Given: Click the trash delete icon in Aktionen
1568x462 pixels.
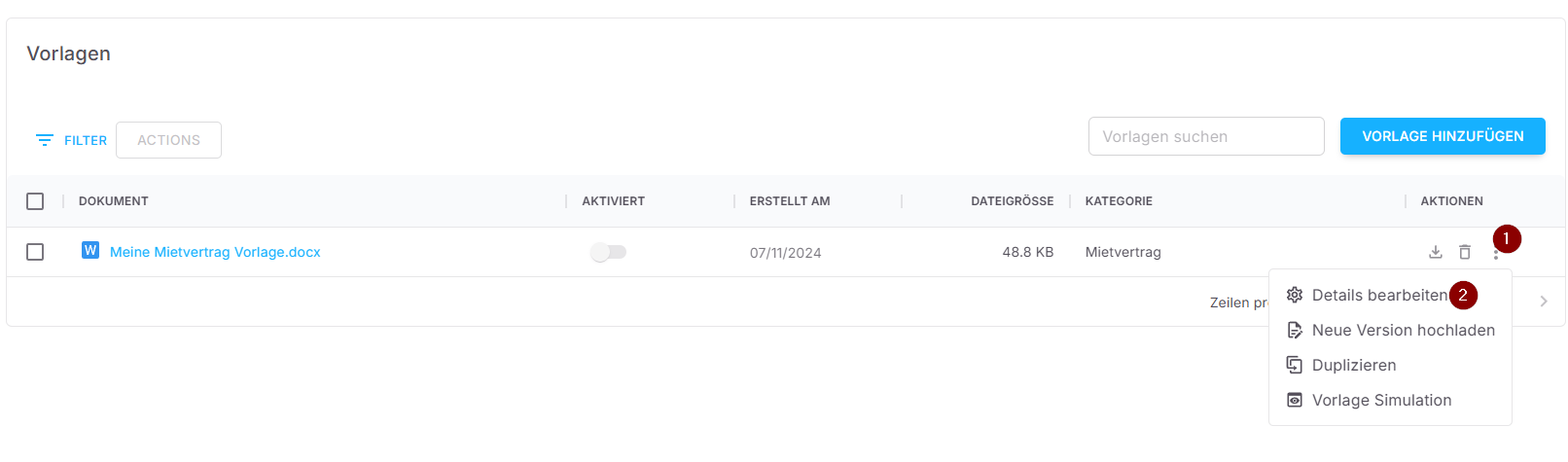Looking at the screenshot, I should pos(1465,252).
